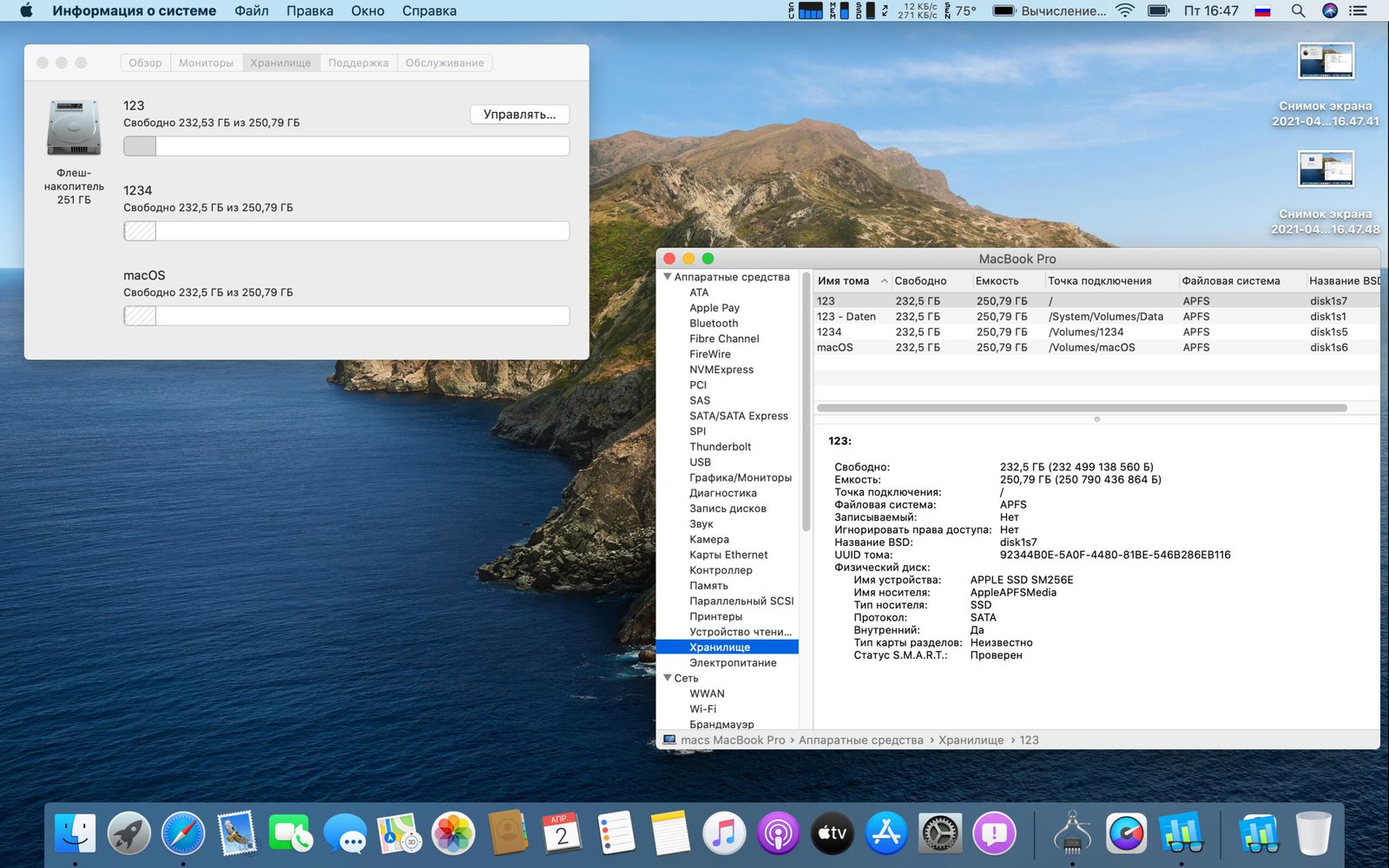
Task: Open Reminders from the dock
Action: (x=616, y=834)
